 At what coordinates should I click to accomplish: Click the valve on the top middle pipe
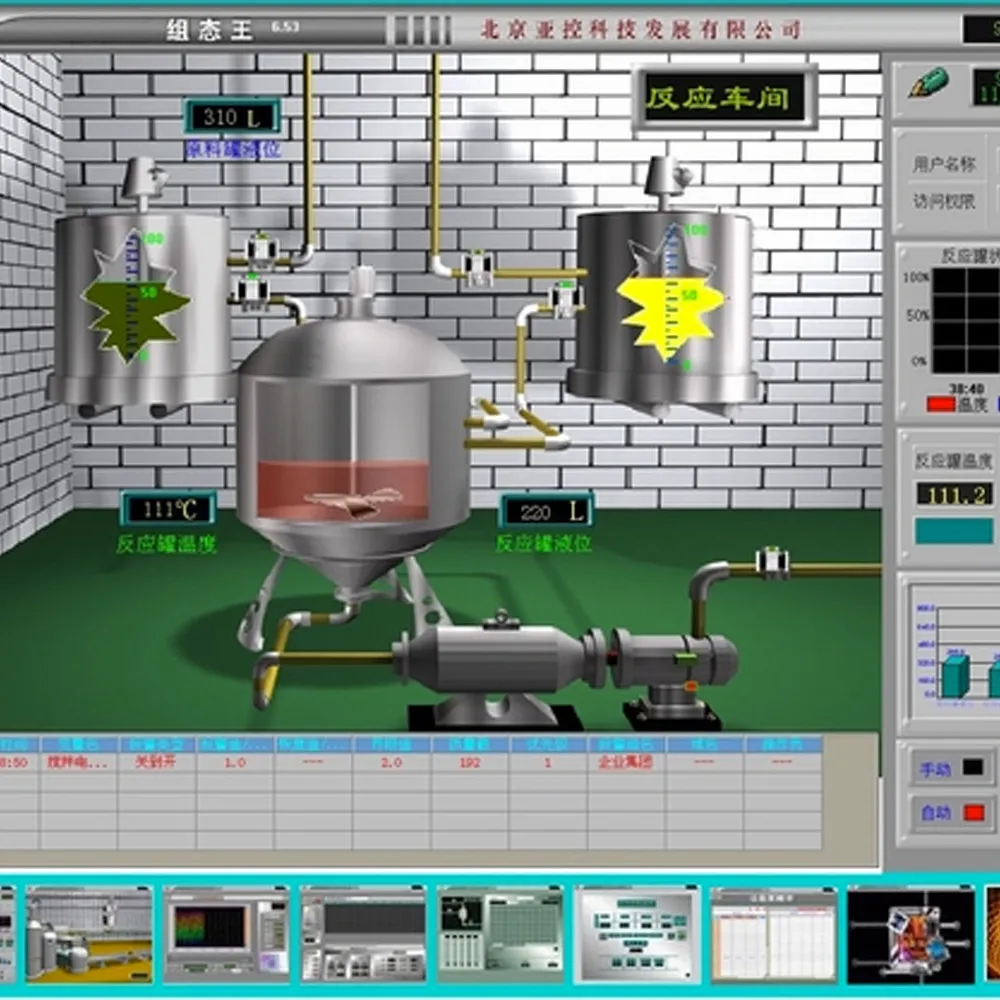(477, 266)
